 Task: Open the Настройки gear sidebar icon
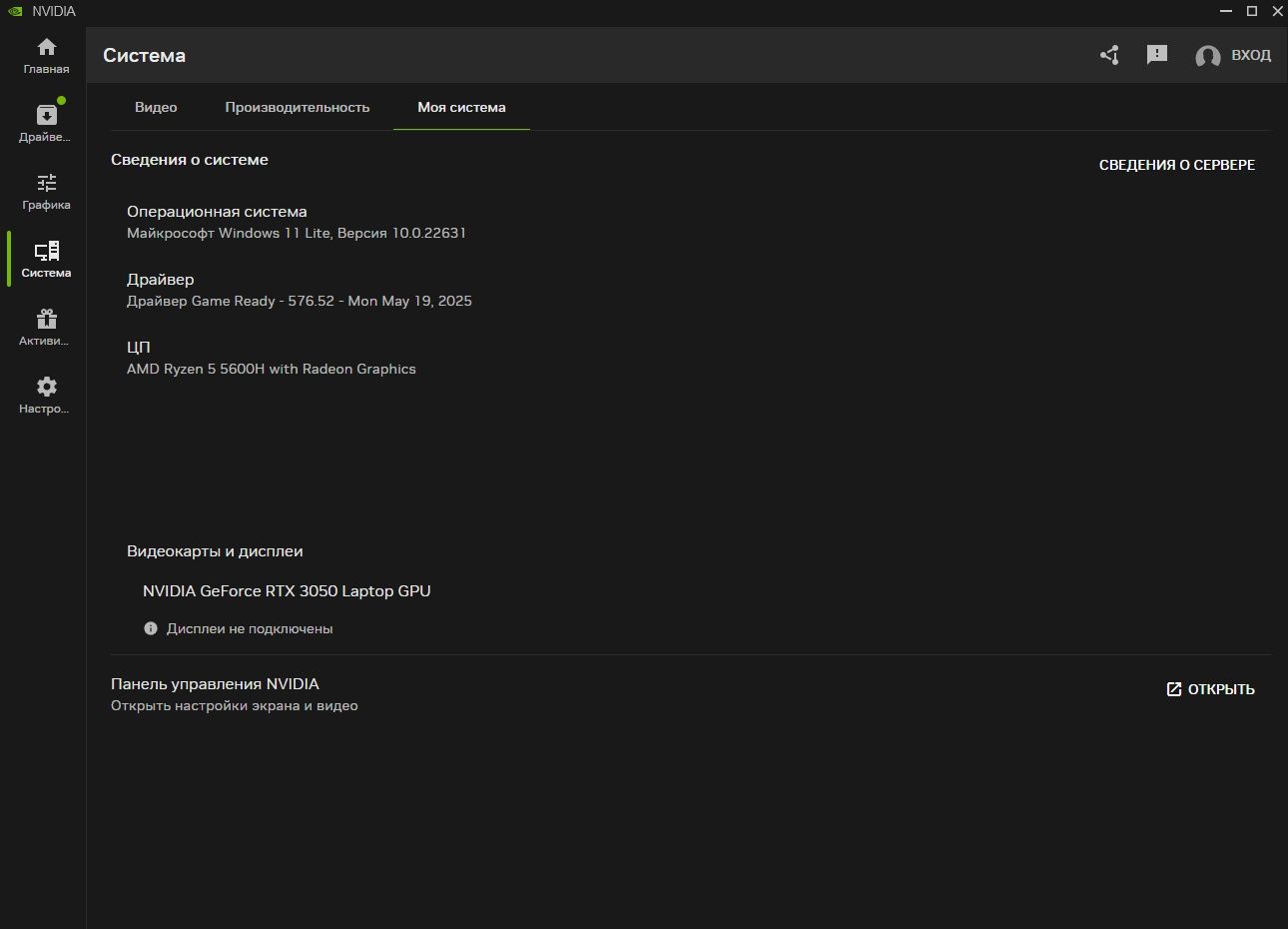(x=46, y=396)
